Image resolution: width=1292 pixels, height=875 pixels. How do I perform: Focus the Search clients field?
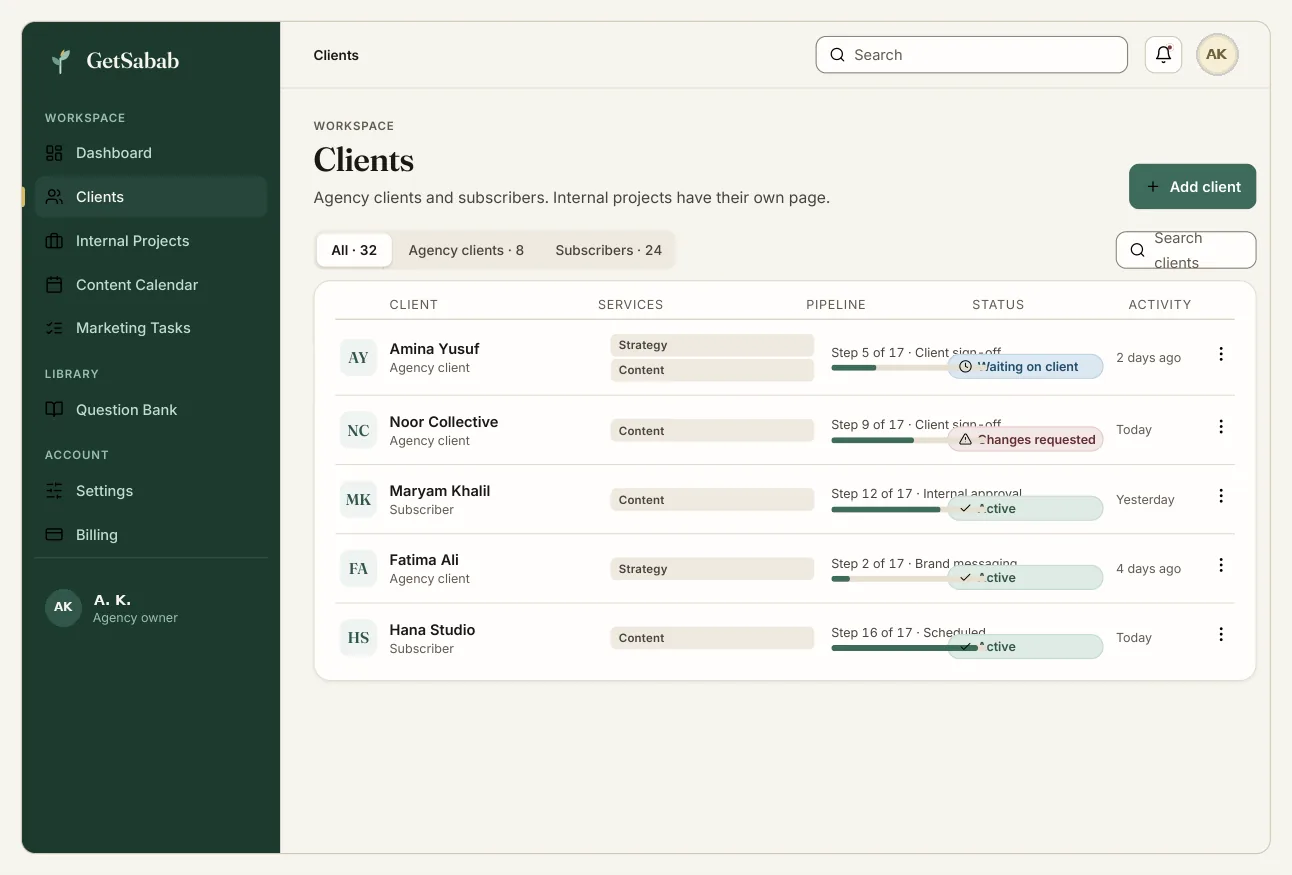coord(1186,250)
